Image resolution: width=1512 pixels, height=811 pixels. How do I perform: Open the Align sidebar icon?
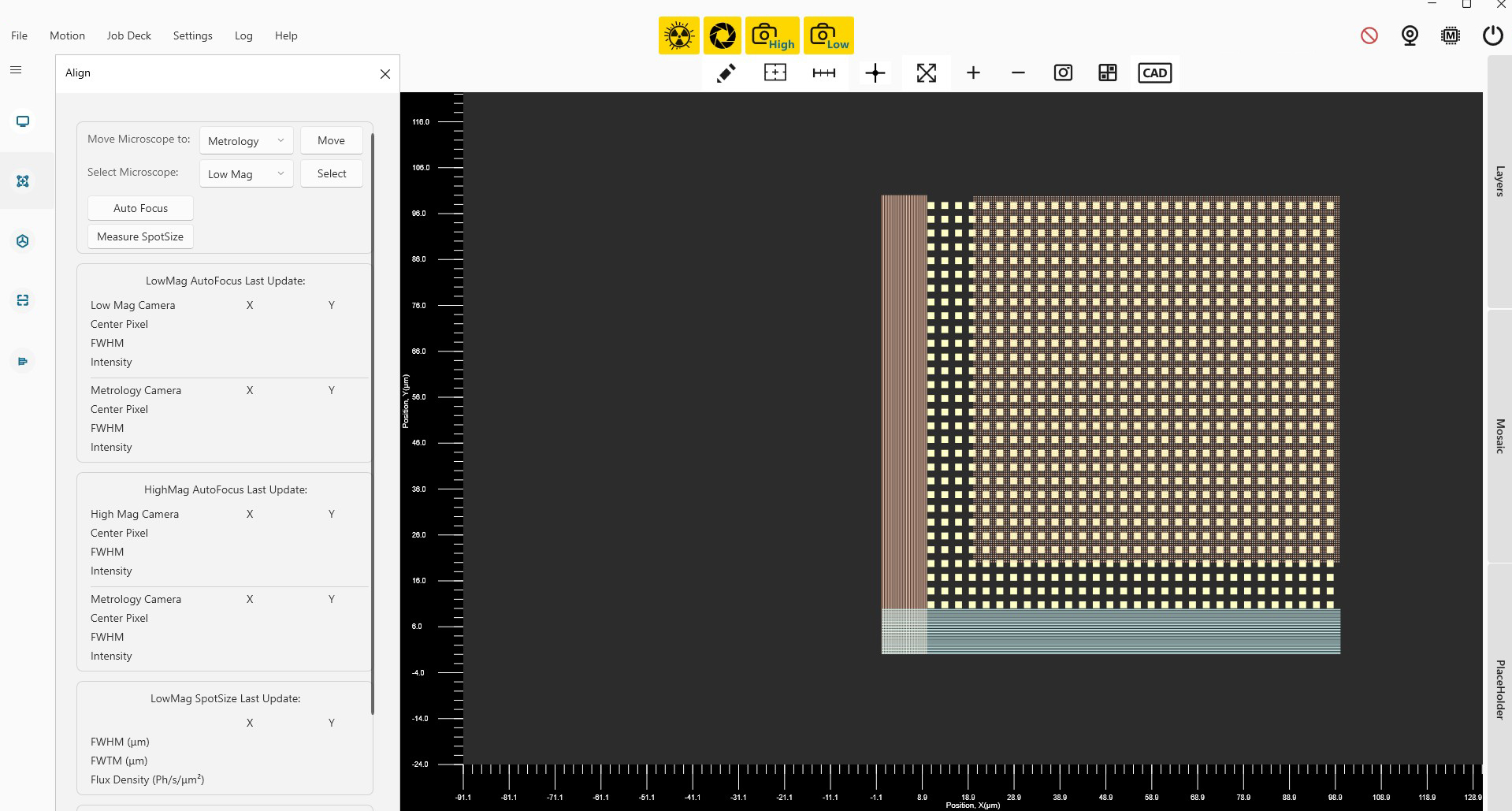pyautogui.click(x=23, y=181)
